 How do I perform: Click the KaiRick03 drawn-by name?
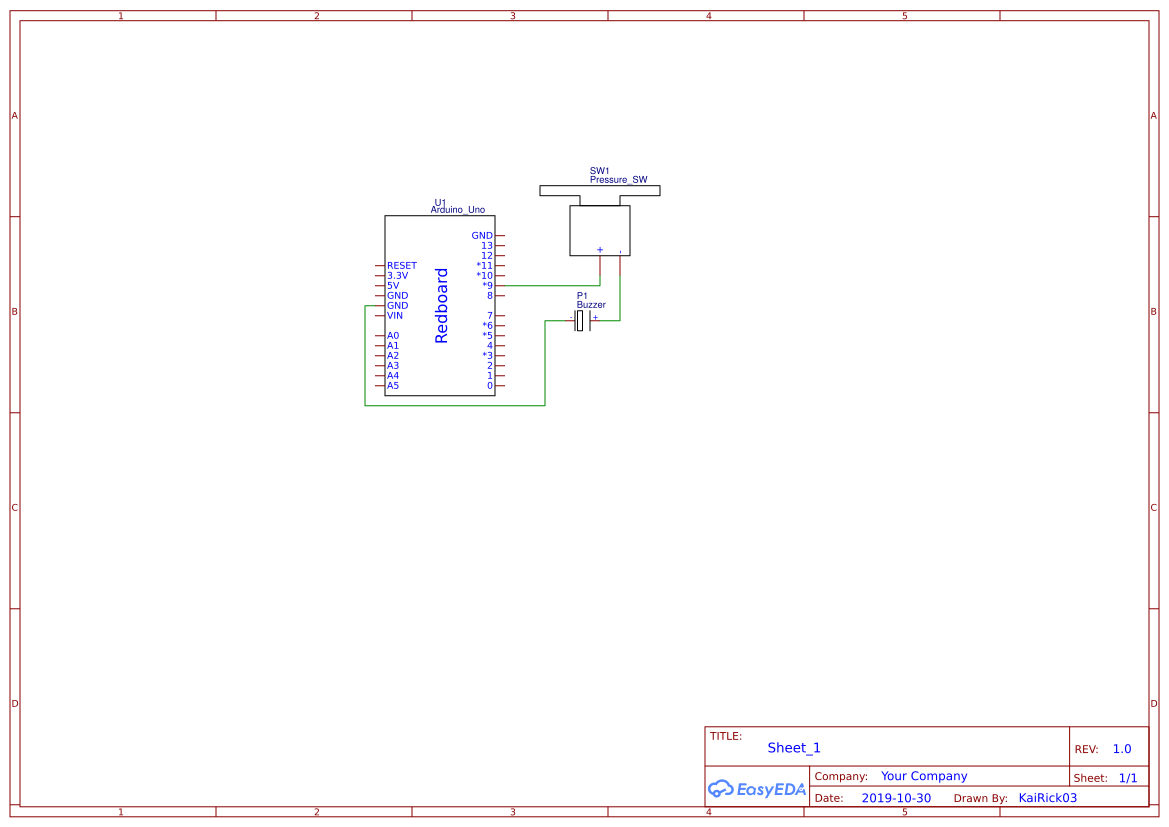click(x=1047, y=797)
